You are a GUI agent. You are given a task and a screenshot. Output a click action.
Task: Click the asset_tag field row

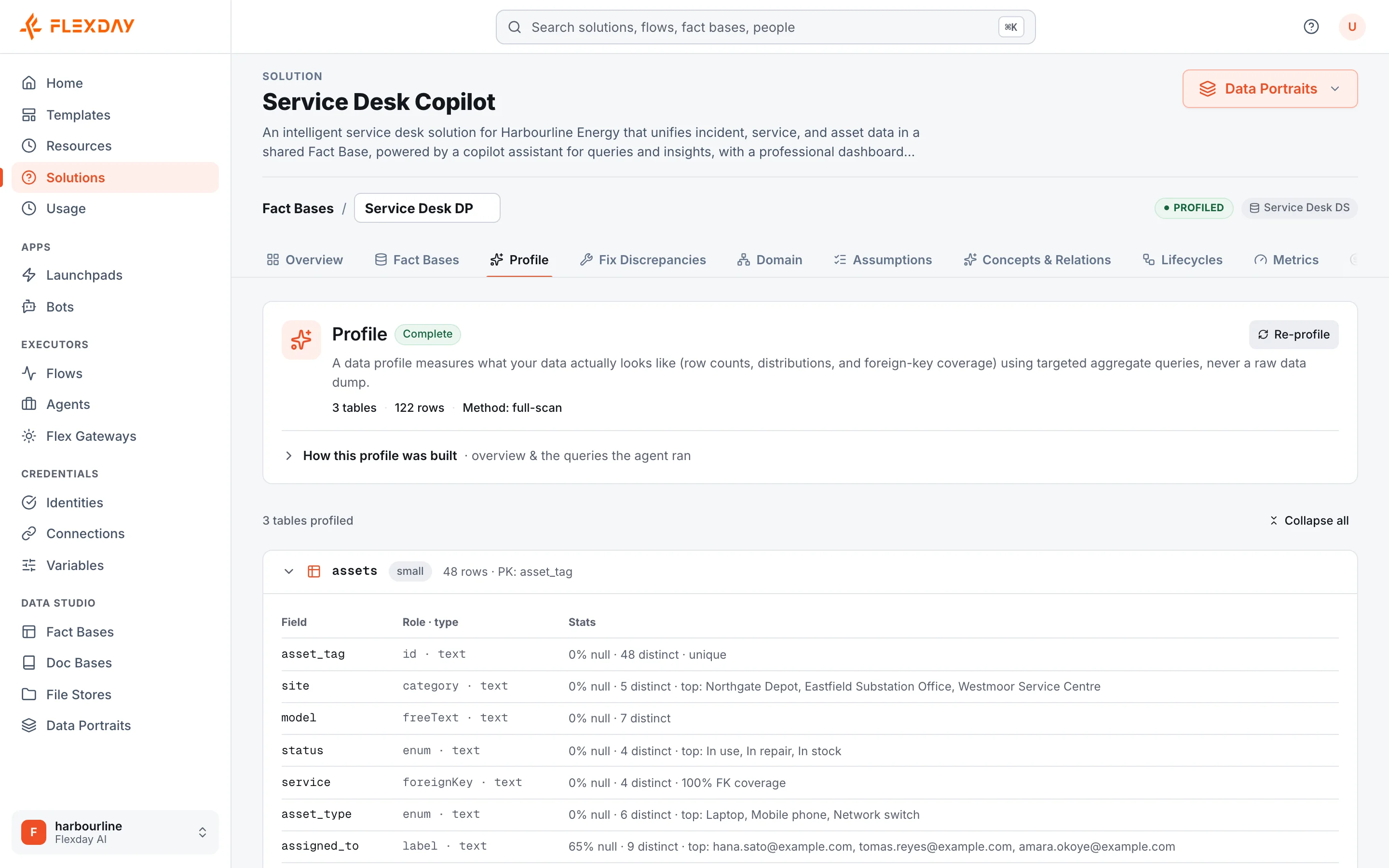810,654
